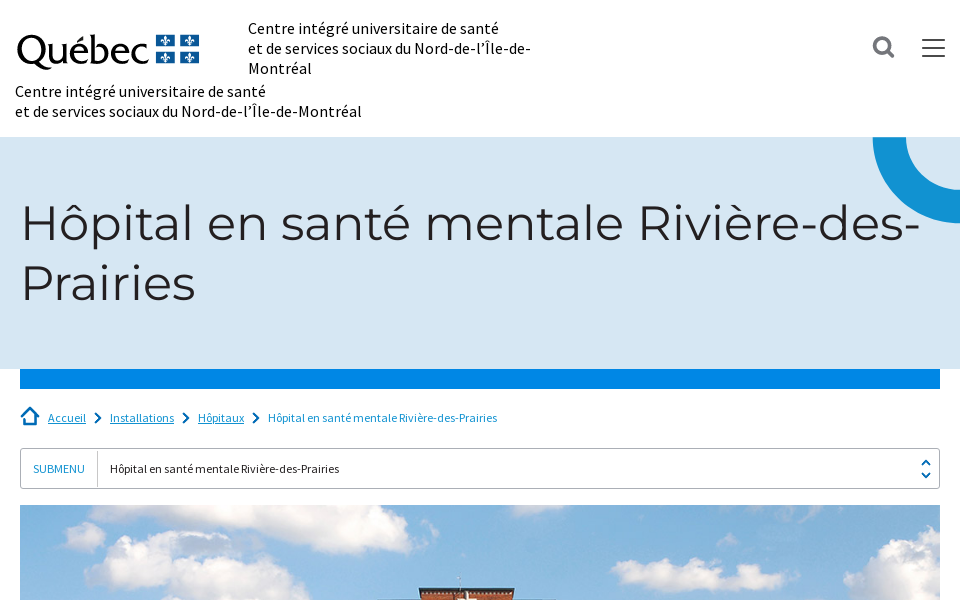Screen dimensions: 960x600
Task: Click the submenu field showing Hôpital en santé mentale
Action: coord(224,468)
